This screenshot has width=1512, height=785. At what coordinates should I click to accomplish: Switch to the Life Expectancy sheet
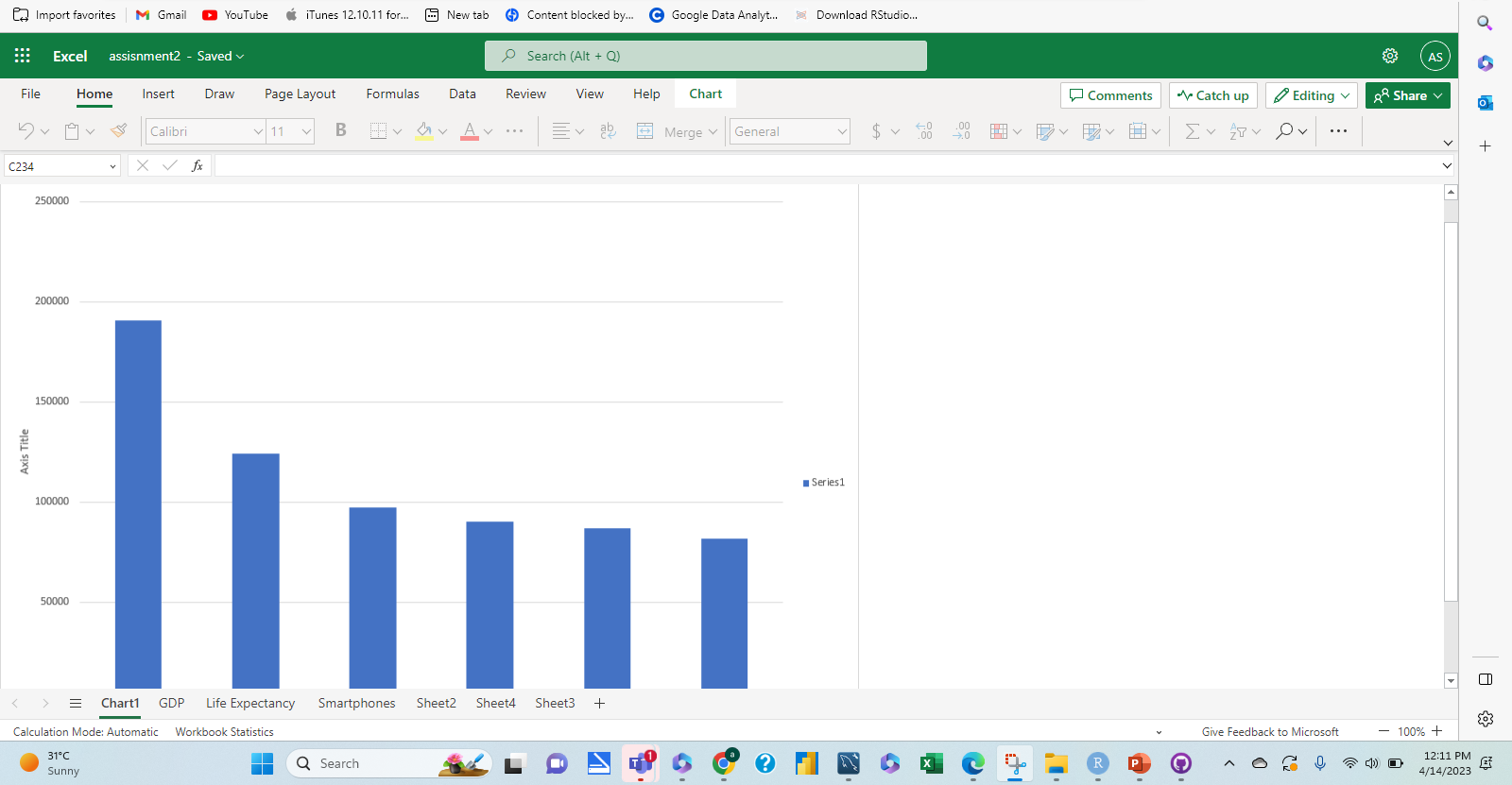[x=250, y=703]
